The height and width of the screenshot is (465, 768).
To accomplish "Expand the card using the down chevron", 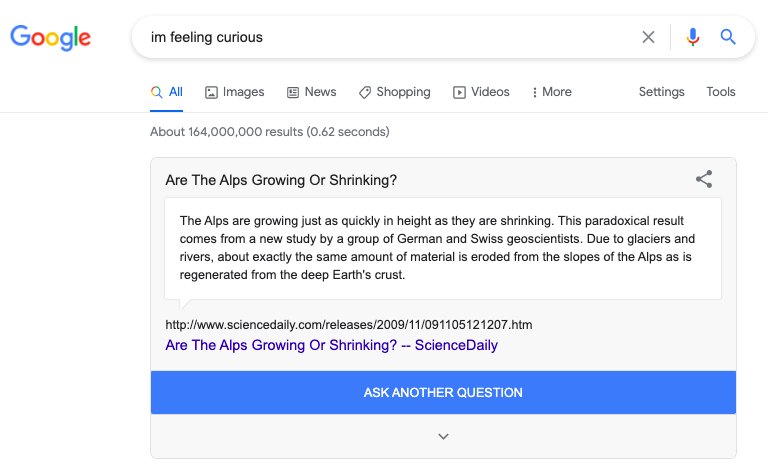I will click(443, 436).
